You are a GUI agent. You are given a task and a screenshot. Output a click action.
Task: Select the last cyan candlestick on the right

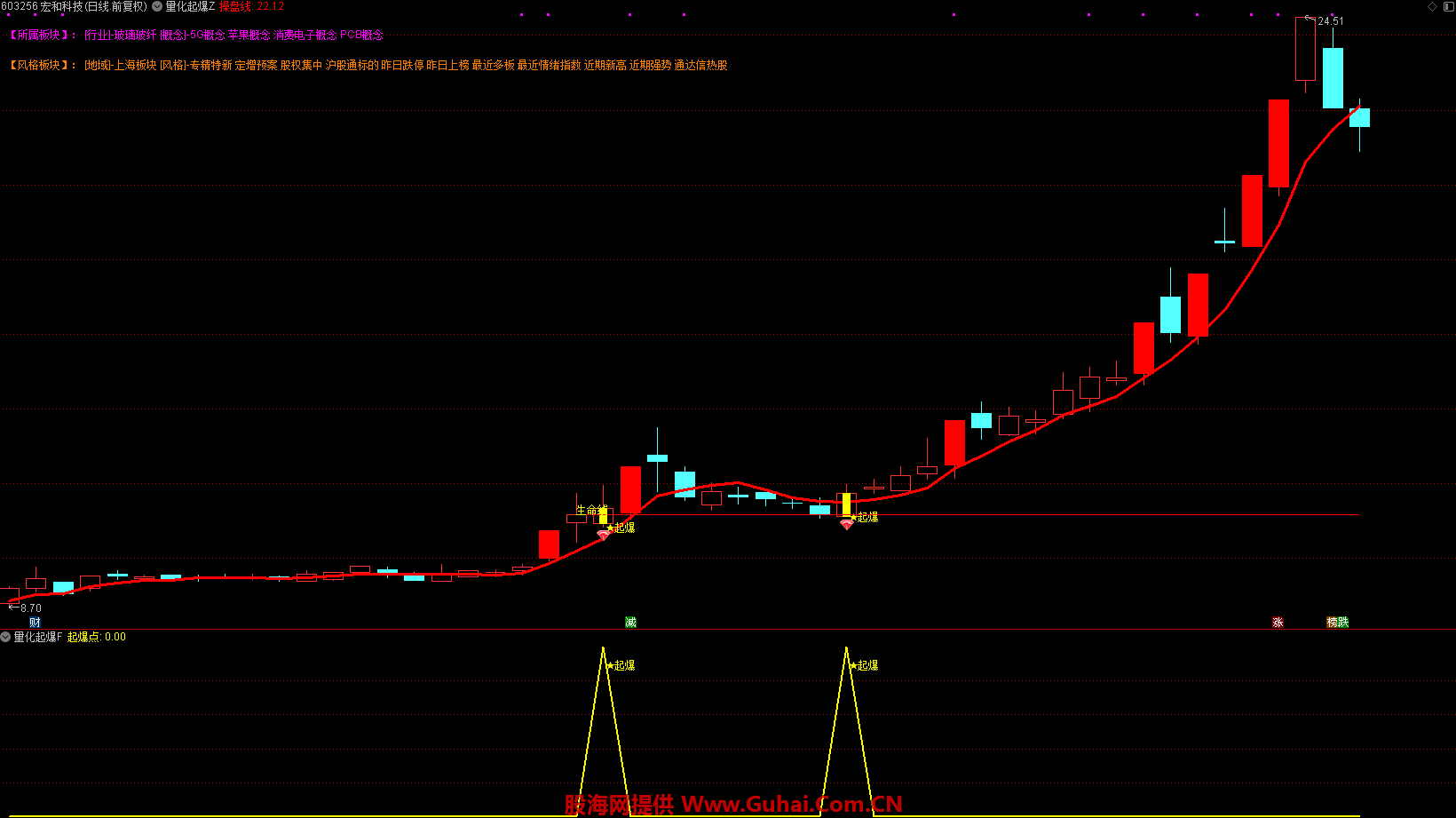(x=1359, y=117)
